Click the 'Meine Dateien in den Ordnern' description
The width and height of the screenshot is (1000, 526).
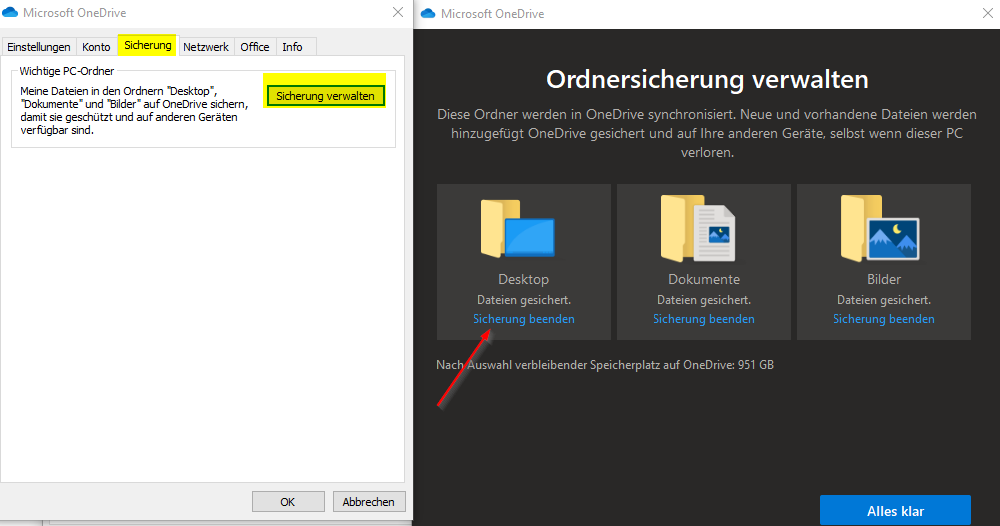(134, 110)
